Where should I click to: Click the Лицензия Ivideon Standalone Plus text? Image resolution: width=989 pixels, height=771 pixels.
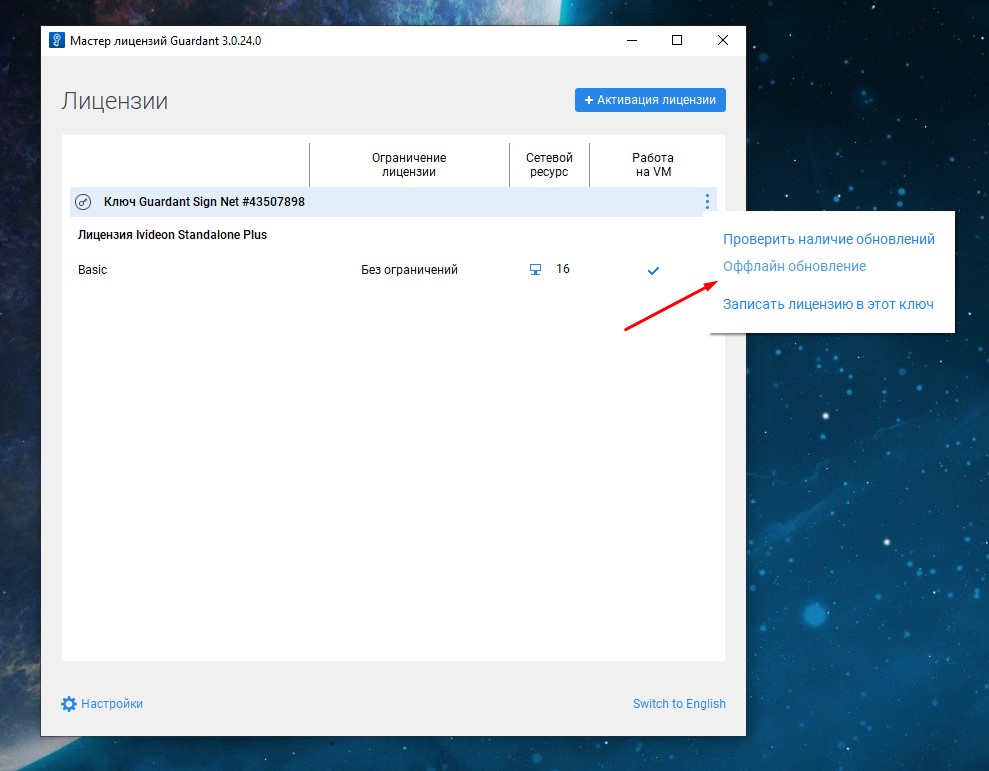[x=172, y=235]
